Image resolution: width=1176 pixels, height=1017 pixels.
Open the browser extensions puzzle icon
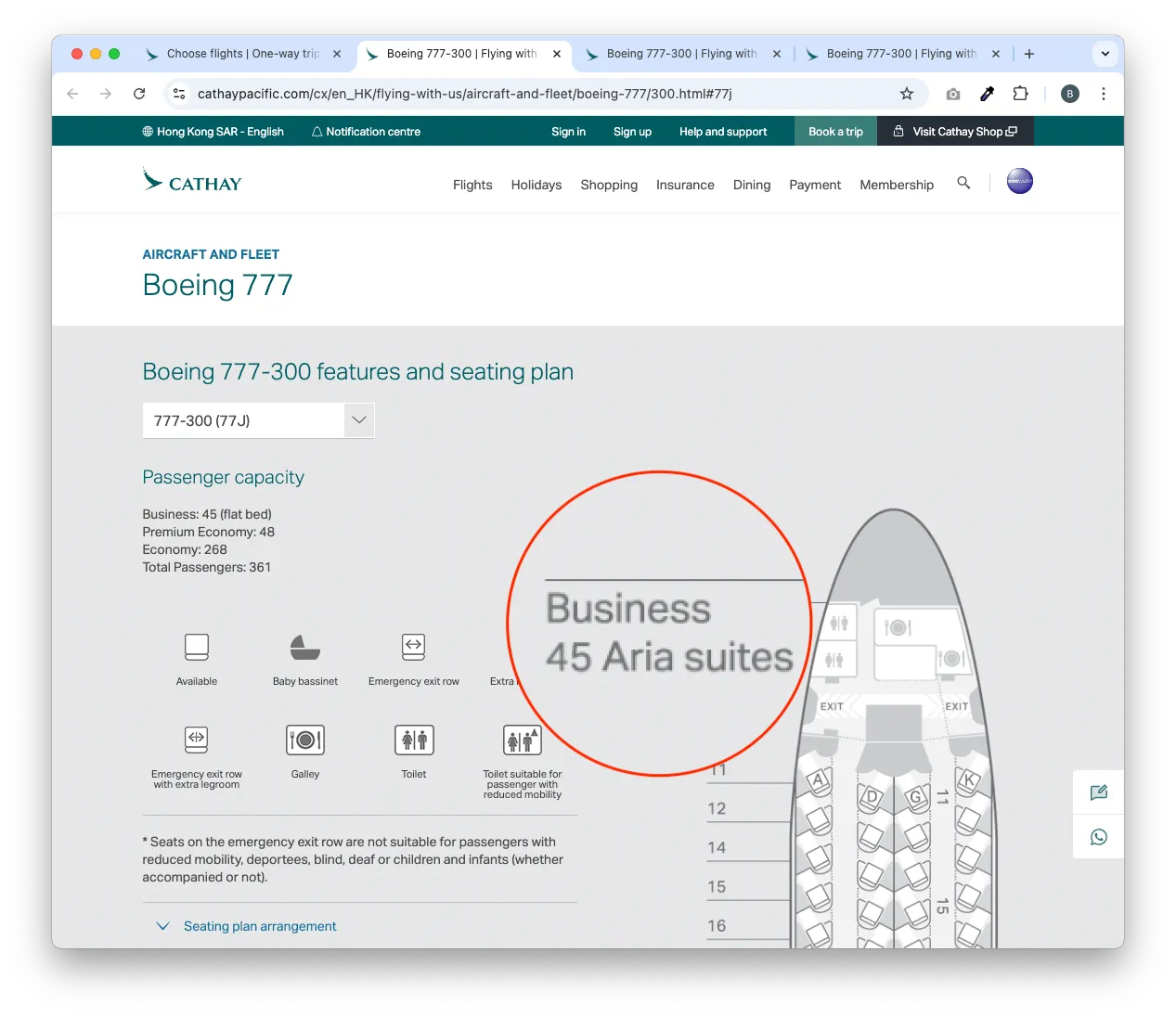[x=1020, y=94]
